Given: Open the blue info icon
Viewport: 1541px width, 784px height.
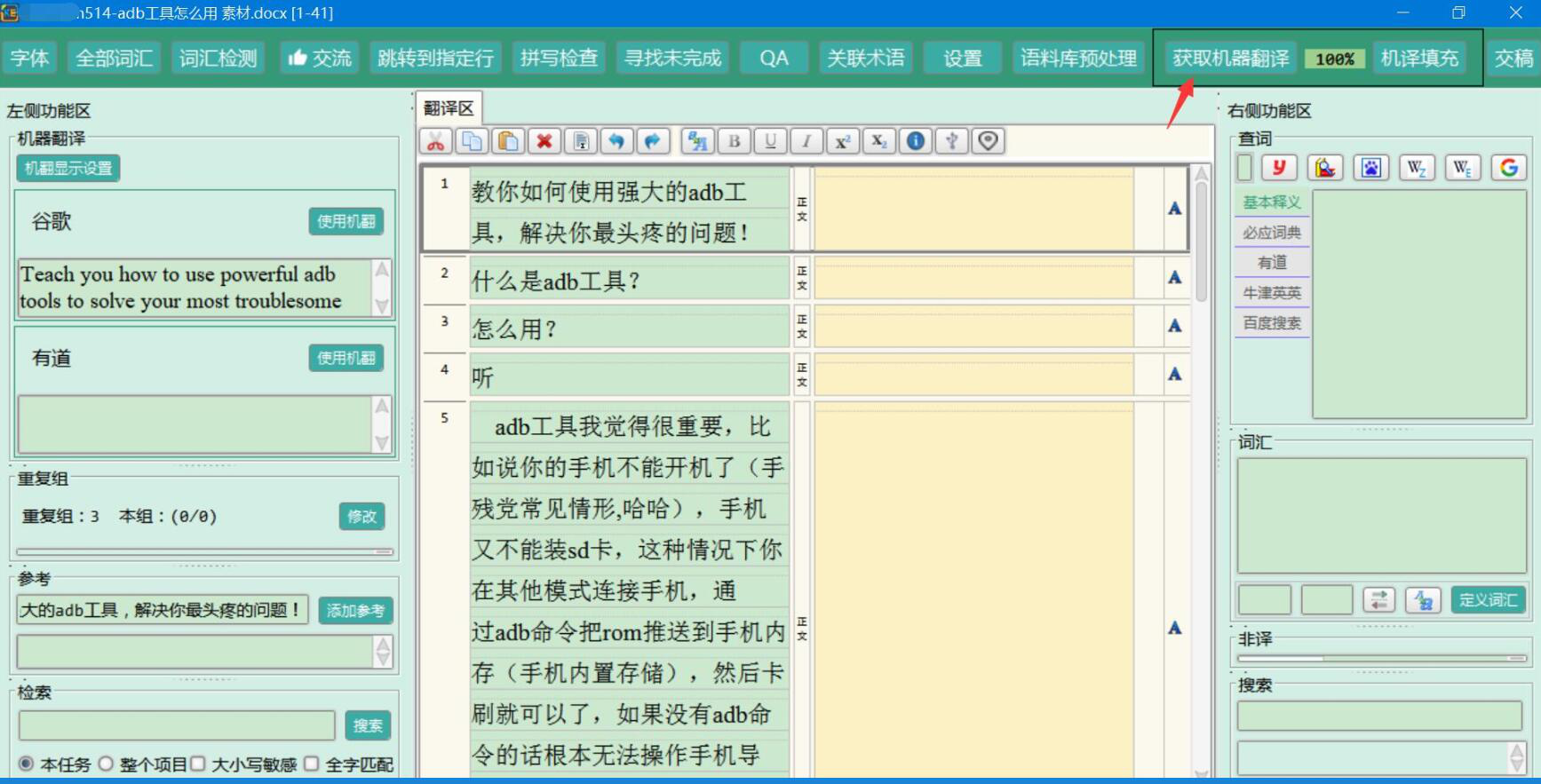Looking at the screenshot, I should pos(916,141).
